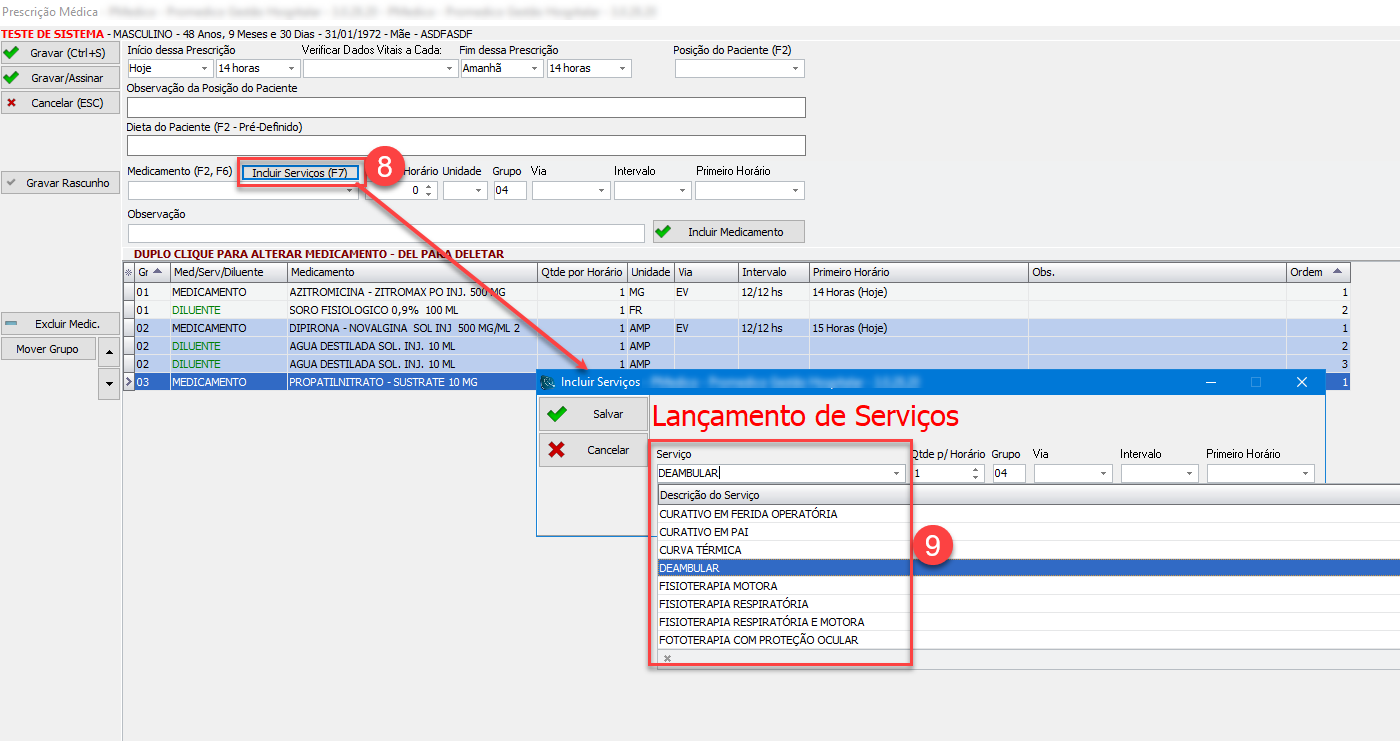Click Gravar (Ctrl+S) green check button
1400x741 pixels.
[60, 53]
